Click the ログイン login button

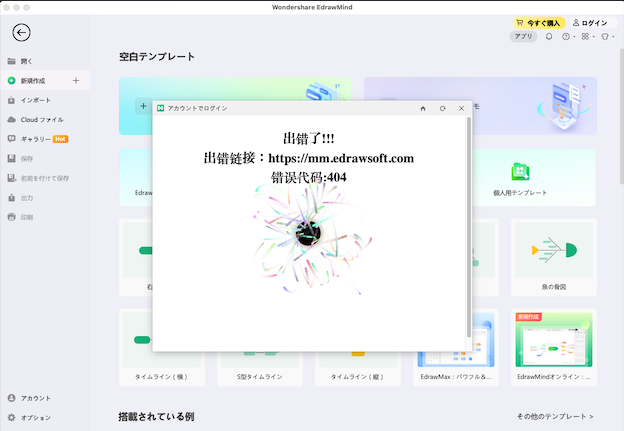click(x=590, y=23)
